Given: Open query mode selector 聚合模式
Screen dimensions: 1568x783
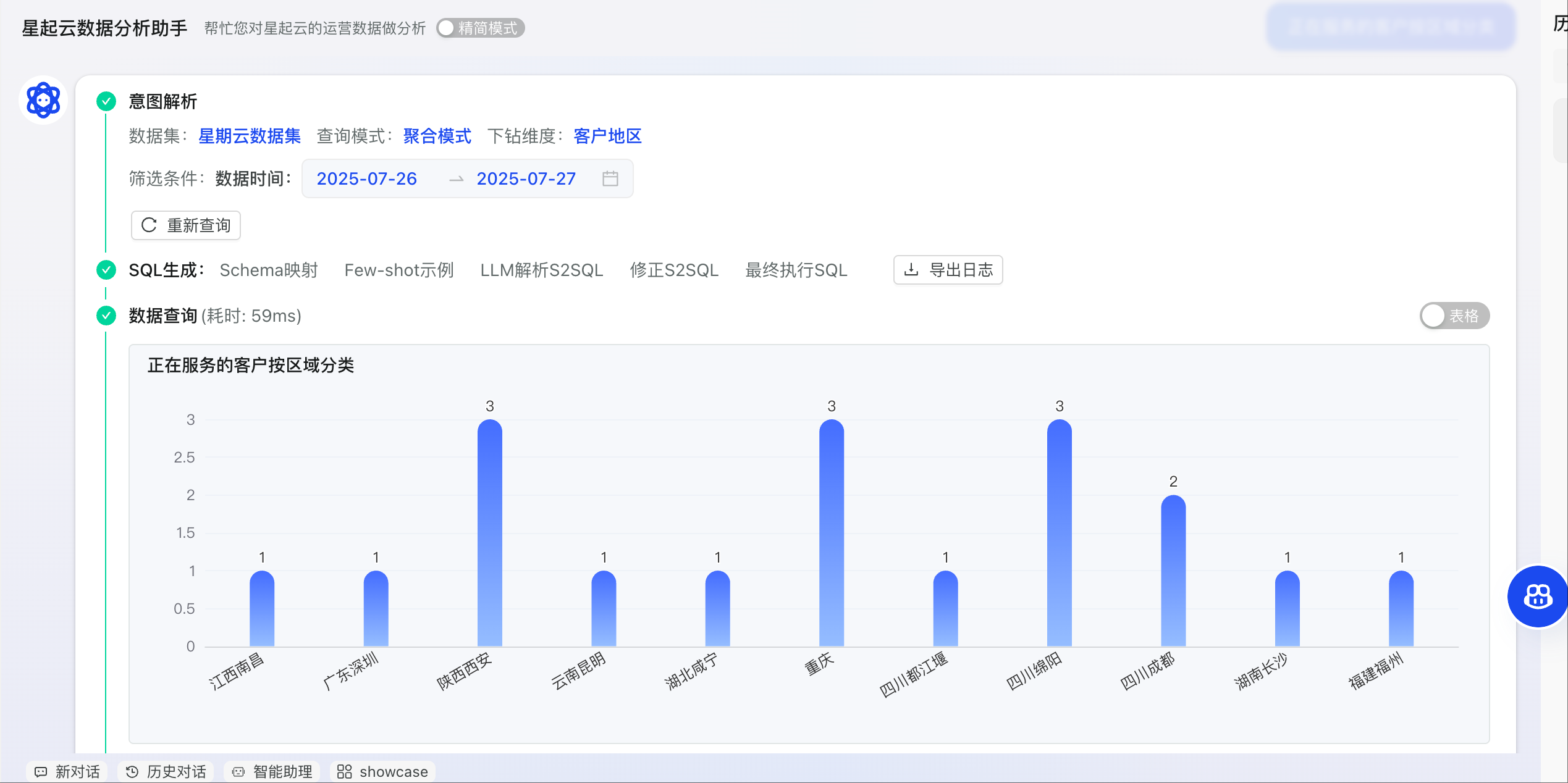Looking at the screenshot, I should [x=437, y=136].
